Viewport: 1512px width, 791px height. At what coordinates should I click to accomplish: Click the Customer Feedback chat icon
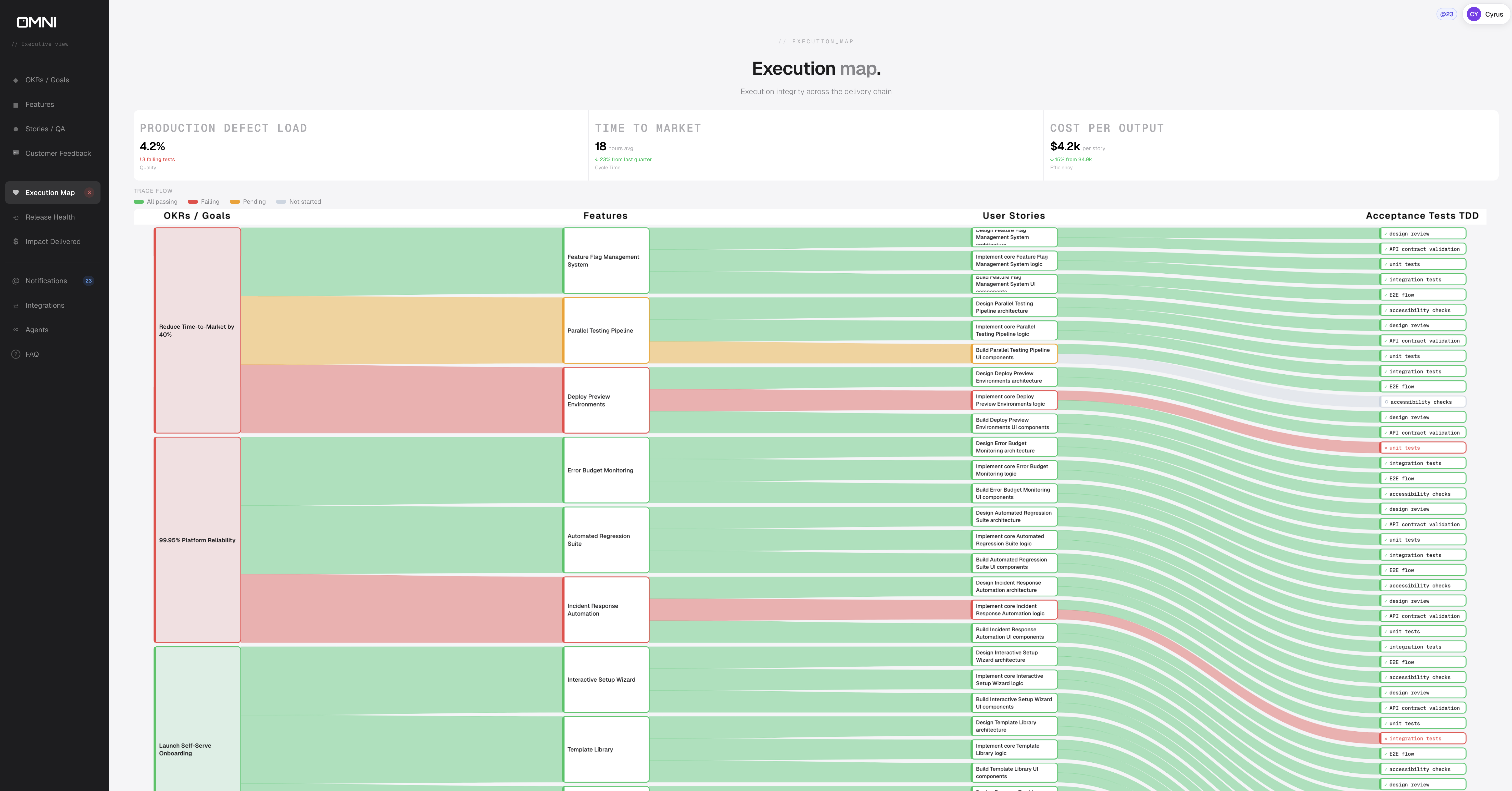pyautogui.click(x=16, y=153)
